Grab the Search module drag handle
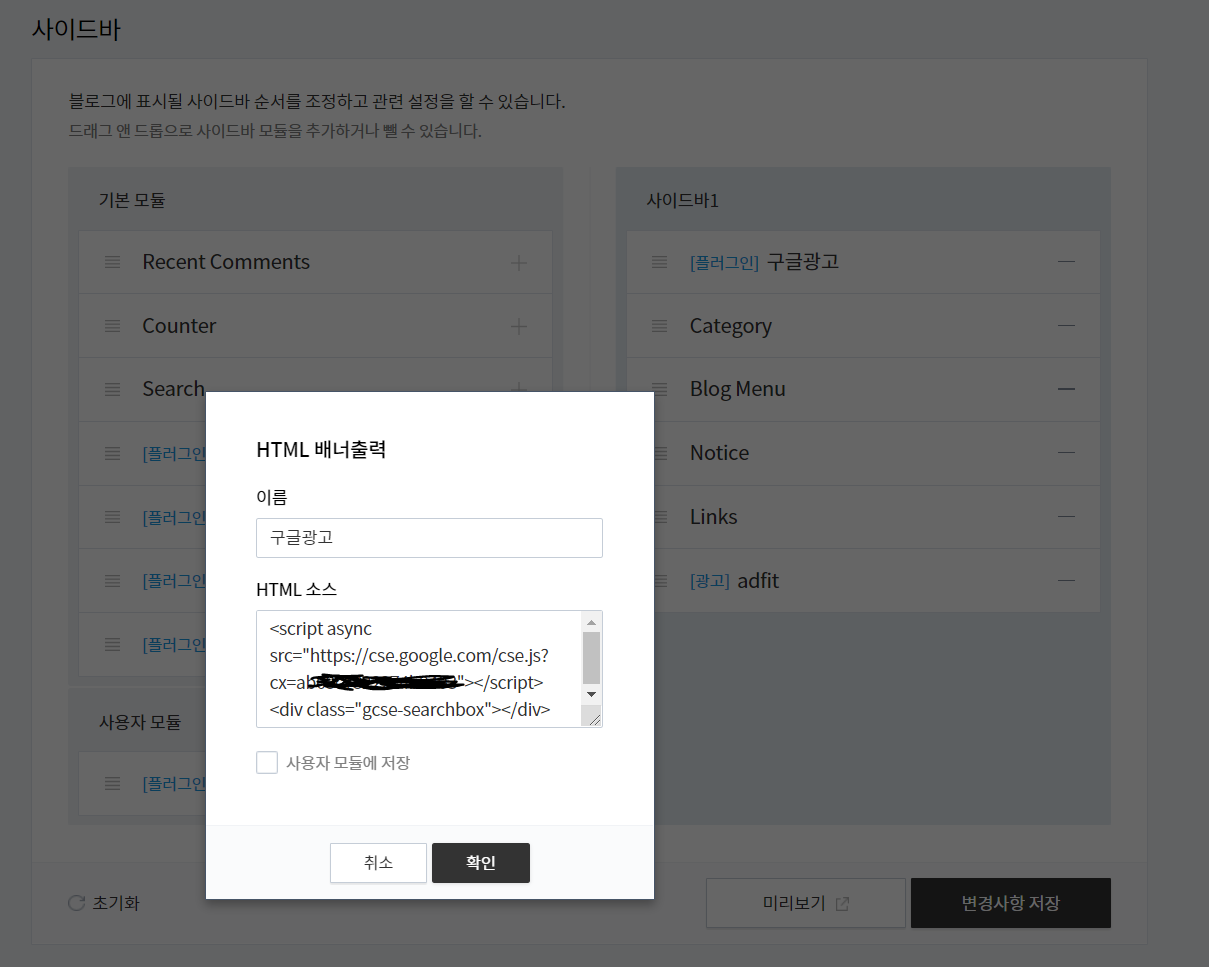This screenshot has width=1209, height=967. pyautogui.click(x=113, y=389)
